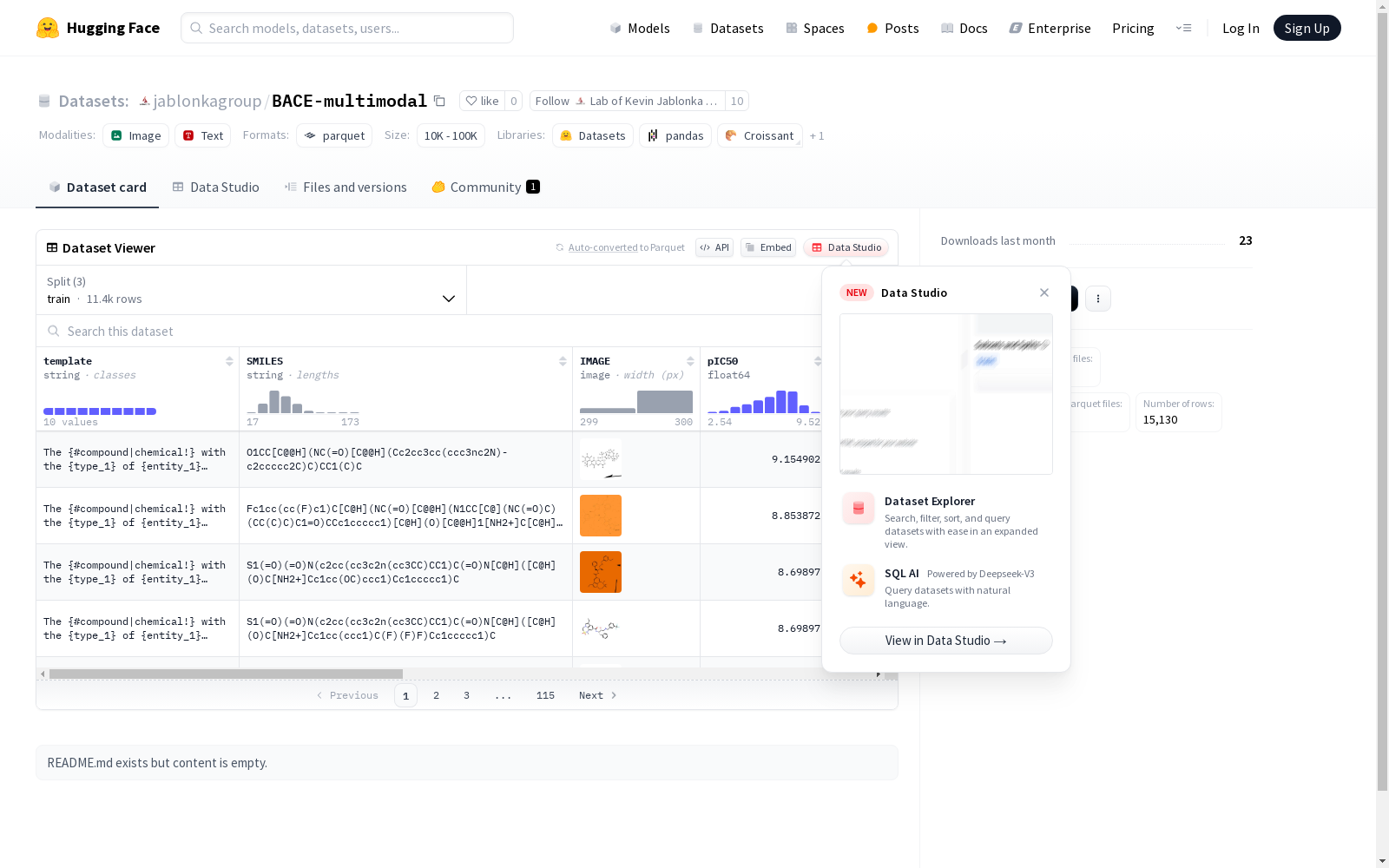The width and height of the screenshot is (1389, 868).
Task: Open orange image thumbnail for pIC50 8.853872
Action: tap(601, 516)
